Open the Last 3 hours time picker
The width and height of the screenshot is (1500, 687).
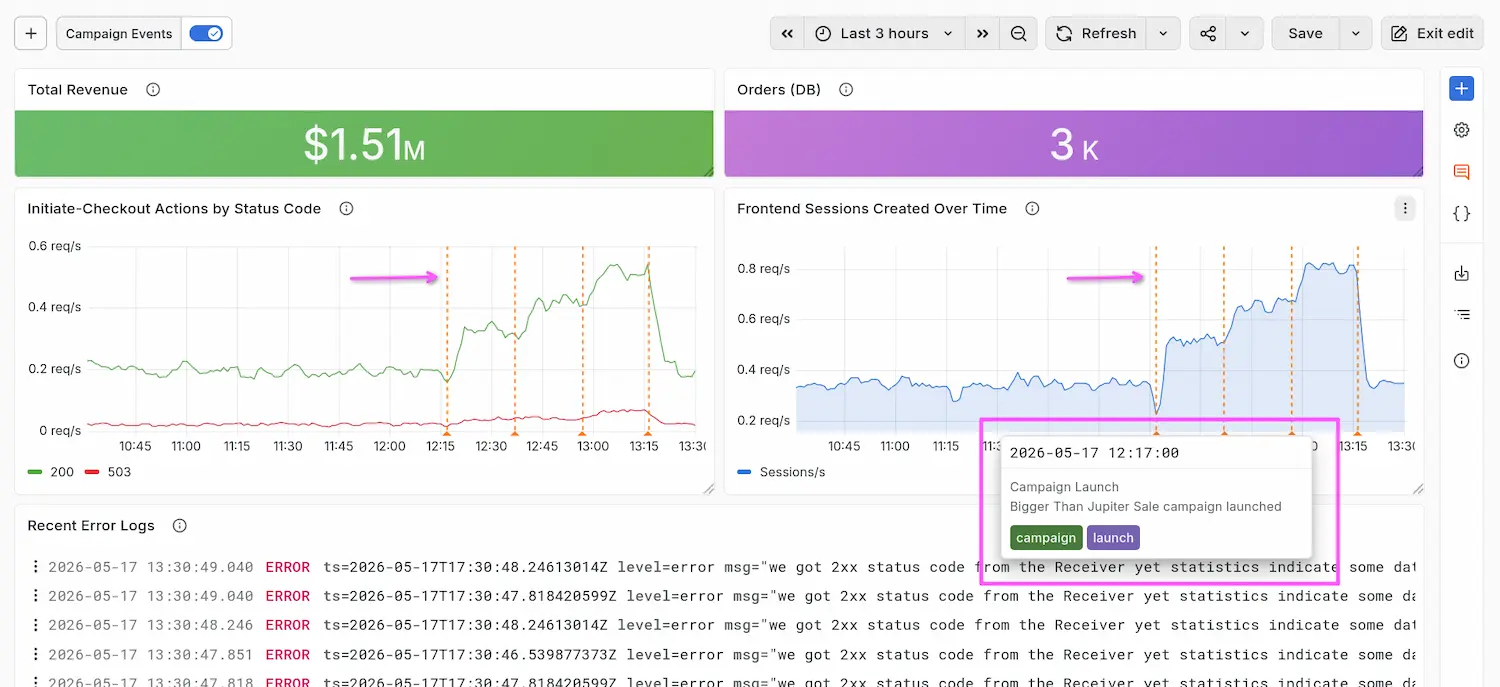[884, 33]
